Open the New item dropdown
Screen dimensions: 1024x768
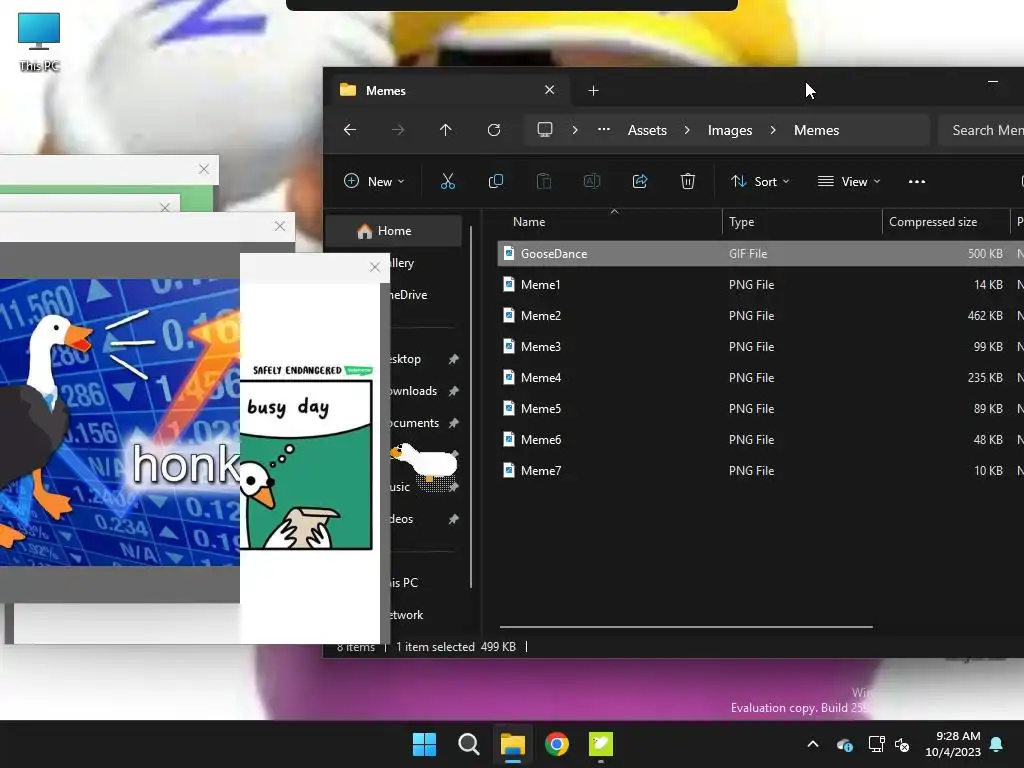pos(374,182)
